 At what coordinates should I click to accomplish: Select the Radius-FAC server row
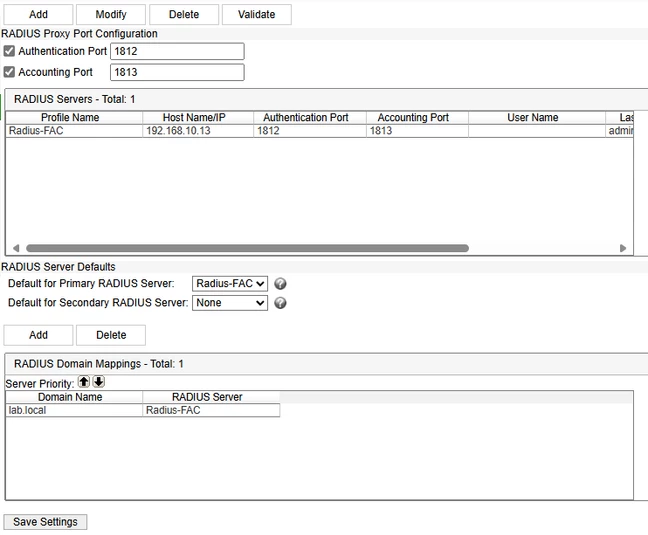(319, 131)
